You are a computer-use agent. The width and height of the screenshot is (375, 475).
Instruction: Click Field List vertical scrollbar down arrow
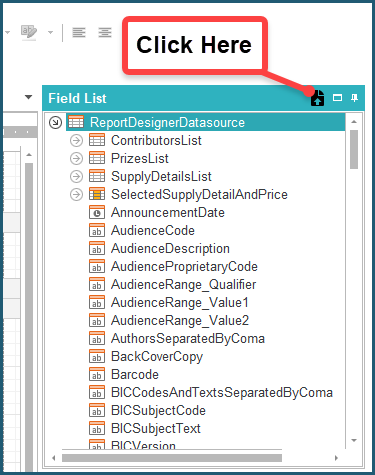click(x=354, y=441)
